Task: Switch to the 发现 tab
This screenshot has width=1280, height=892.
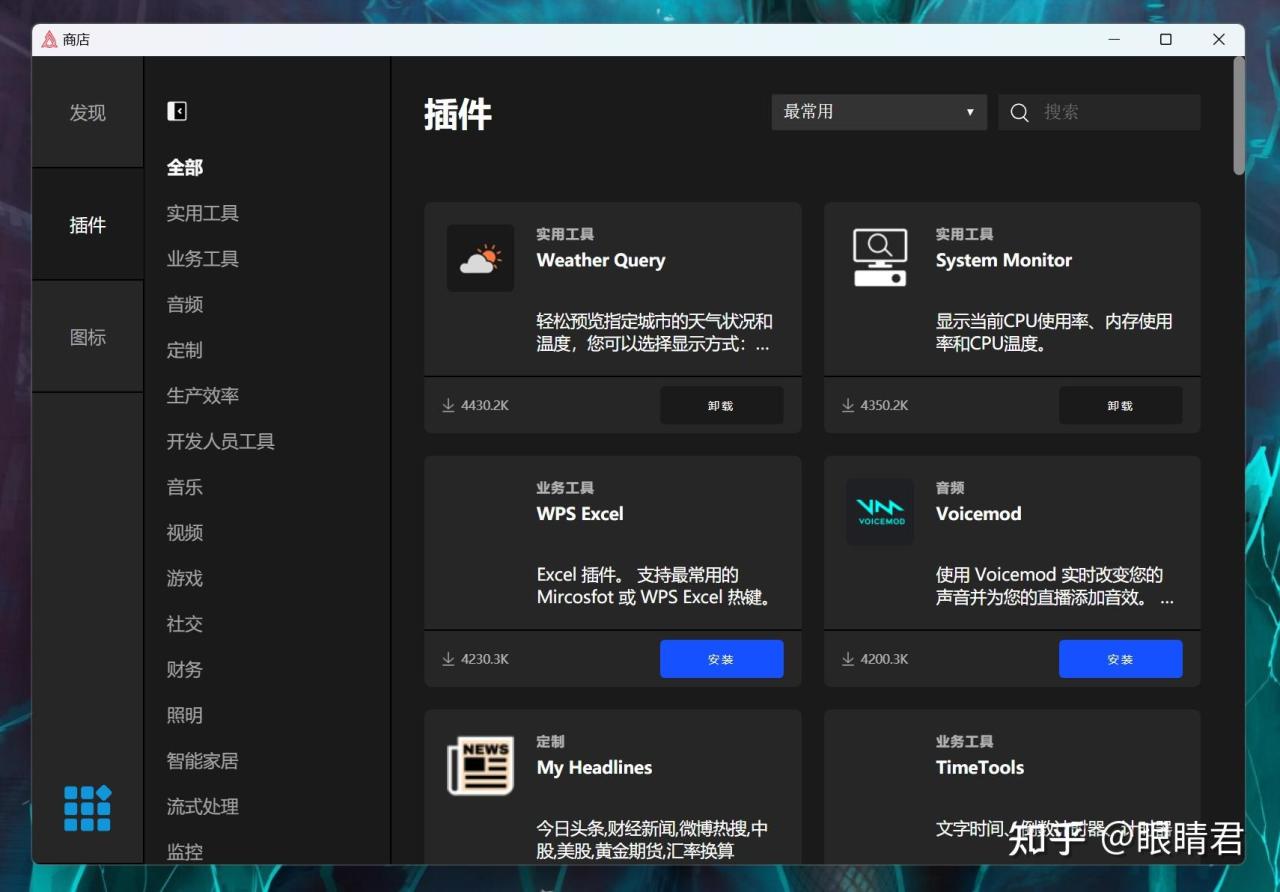Action: (x=88, y=112)
